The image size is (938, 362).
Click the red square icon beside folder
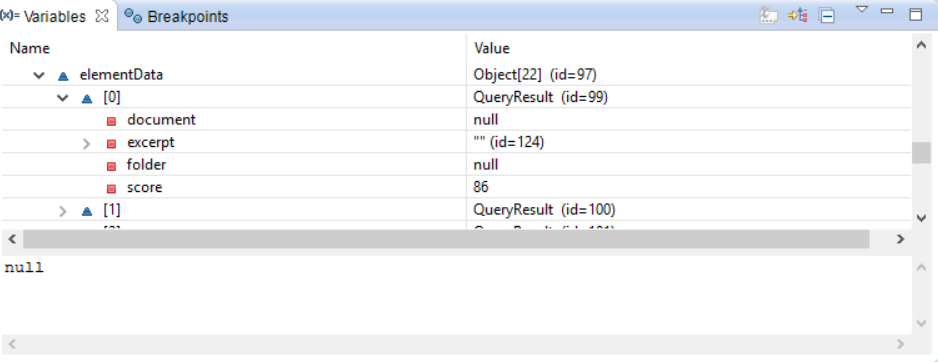111,166
